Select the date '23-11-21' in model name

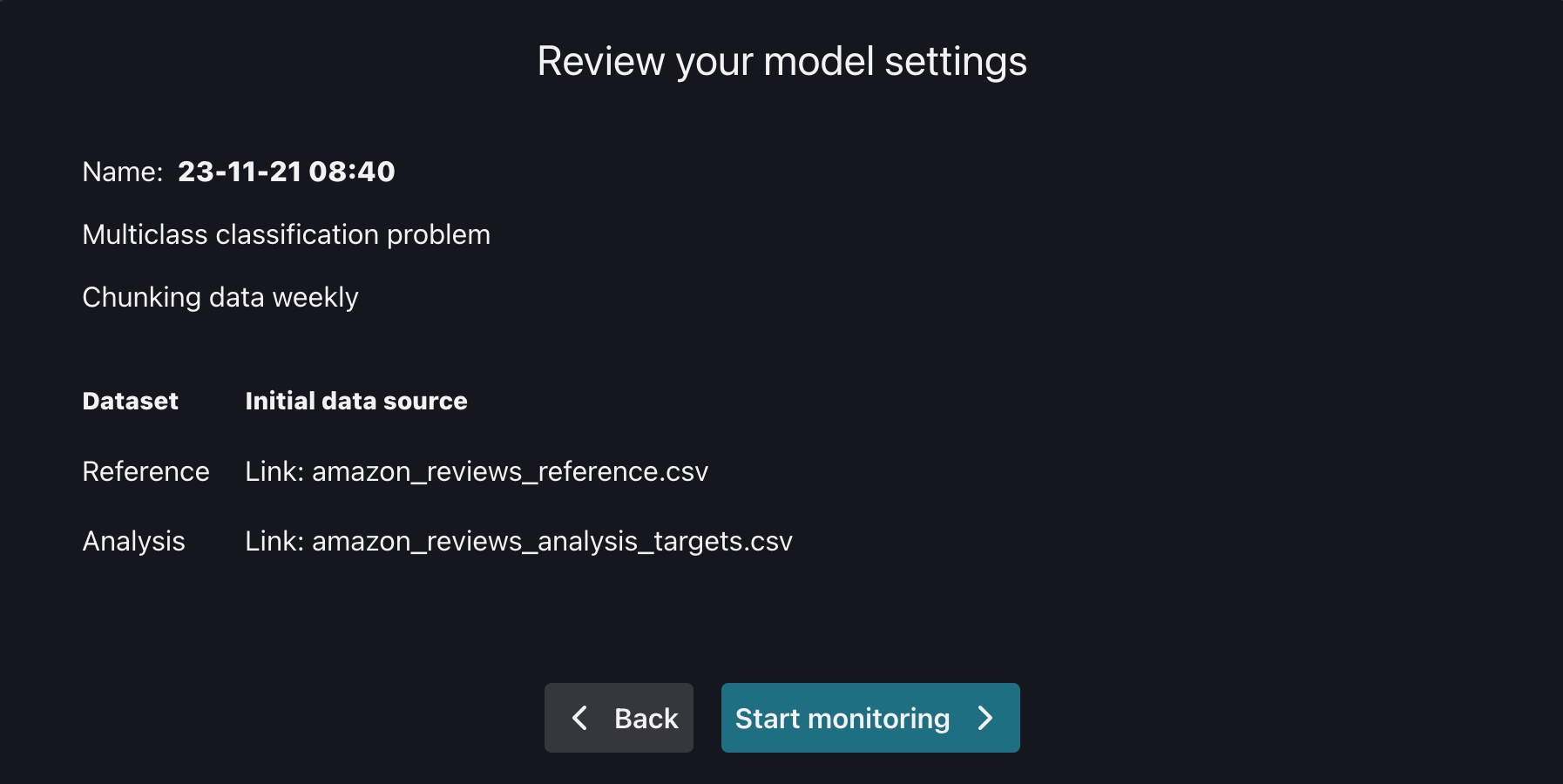point(240,172)
